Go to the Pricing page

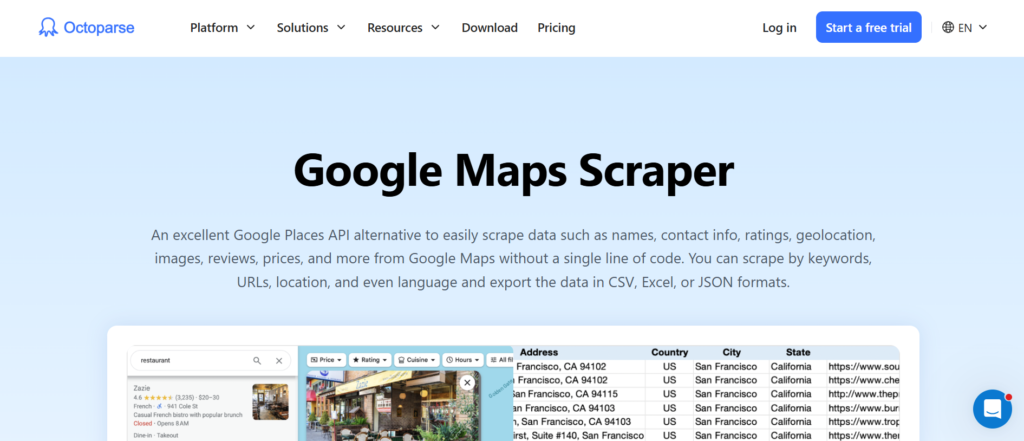(x=556, y=27)
